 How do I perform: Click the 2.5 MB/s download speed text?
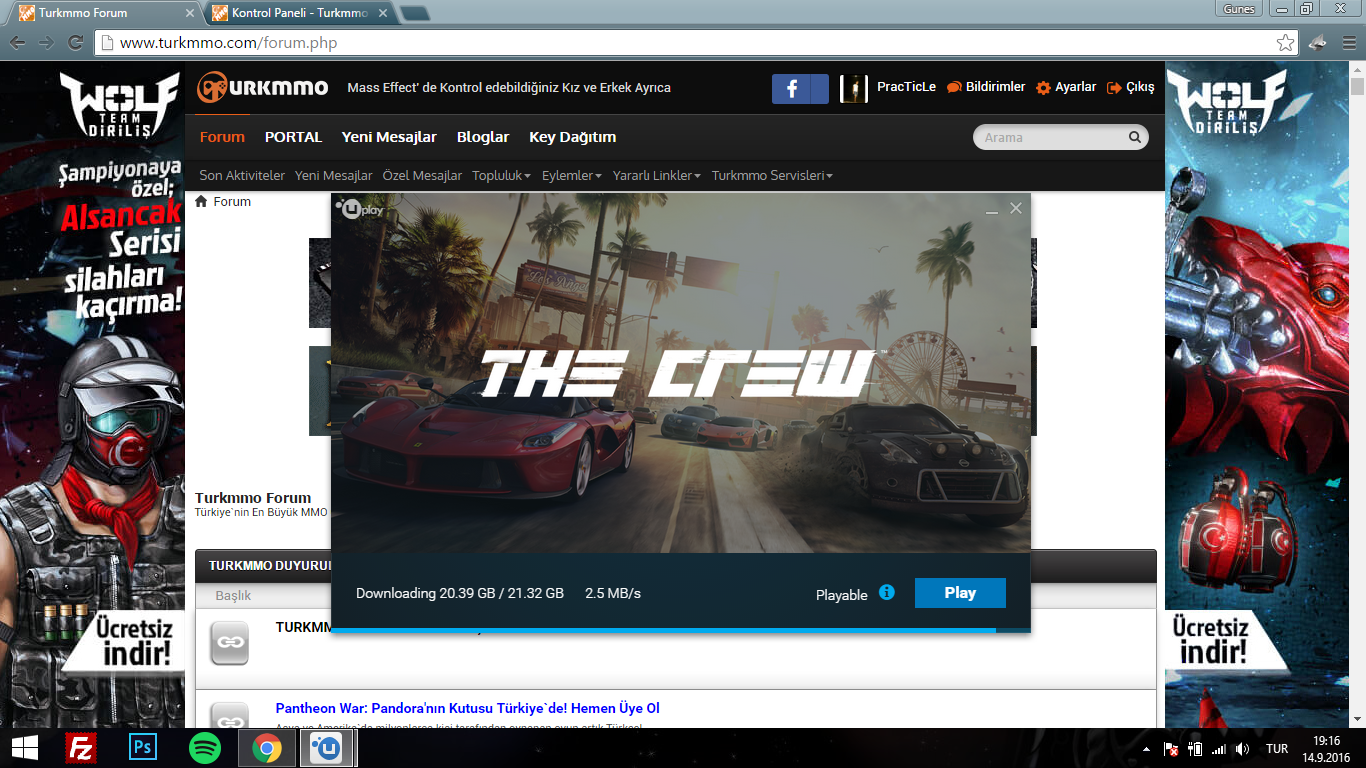[x=613, y=593]
